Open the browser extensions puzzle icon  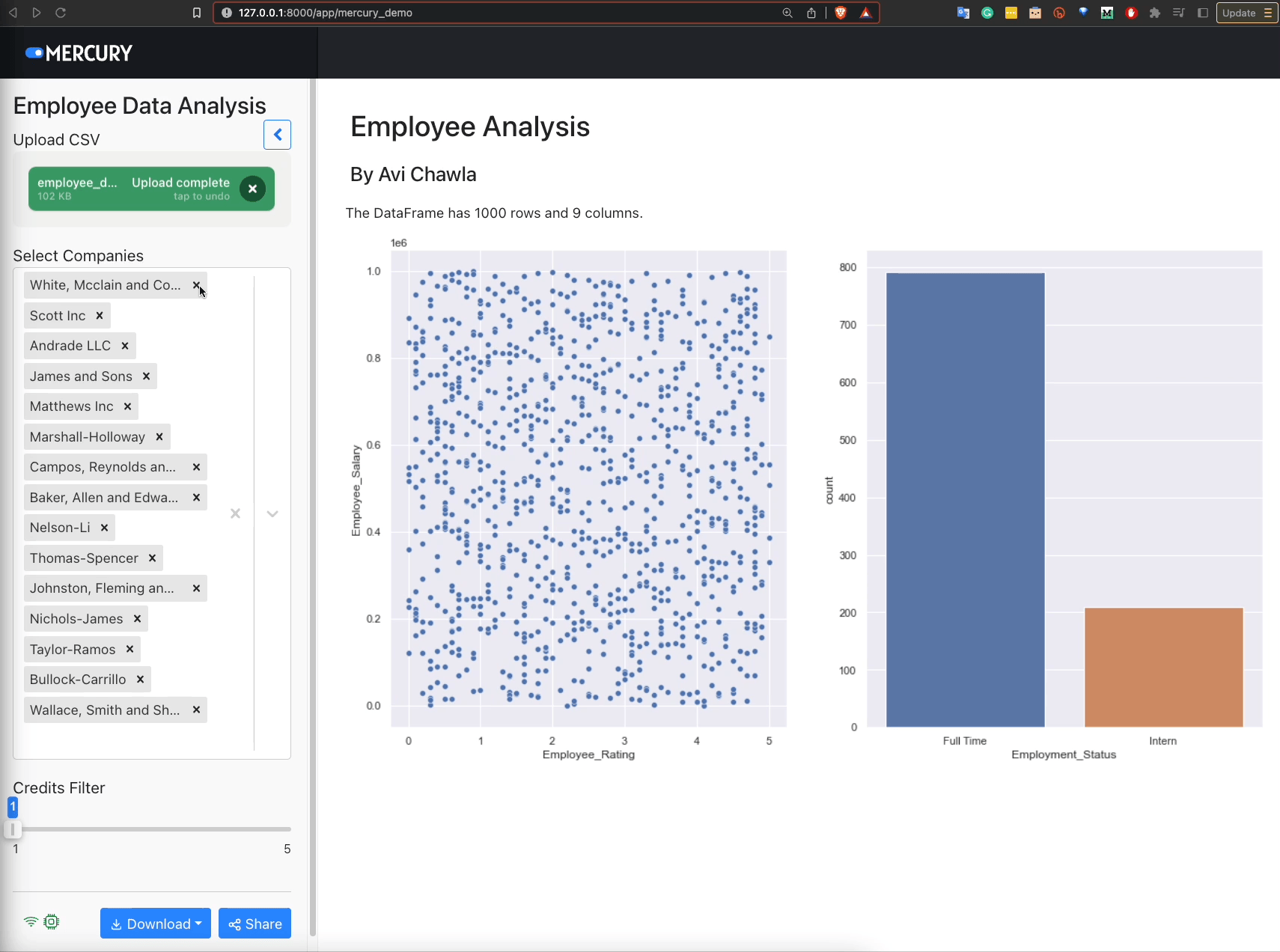pos(1155,13)
